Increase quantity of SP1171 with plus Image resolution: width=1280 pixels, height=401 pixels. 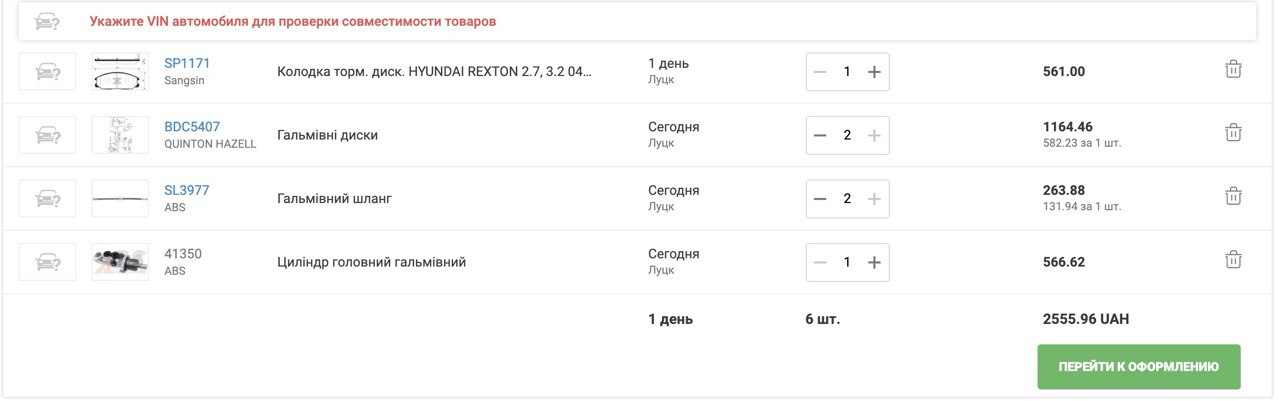tap(874, 72)
